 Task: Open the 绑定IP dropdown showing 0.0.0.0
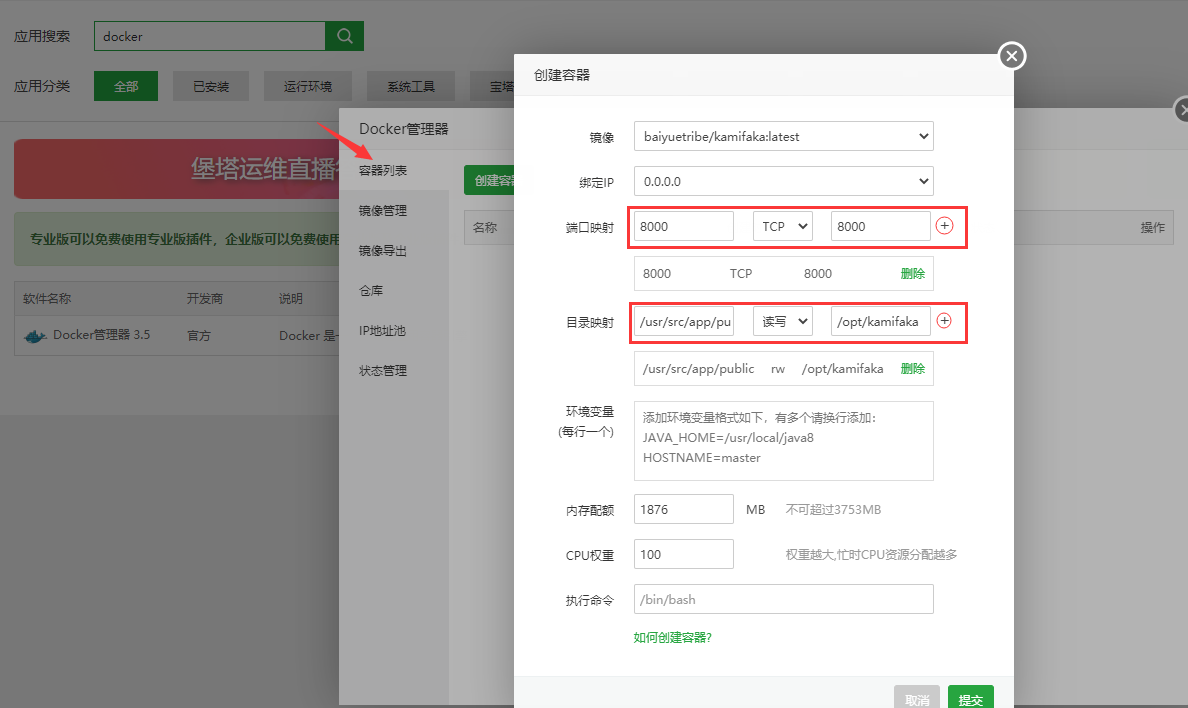point(783,181)
